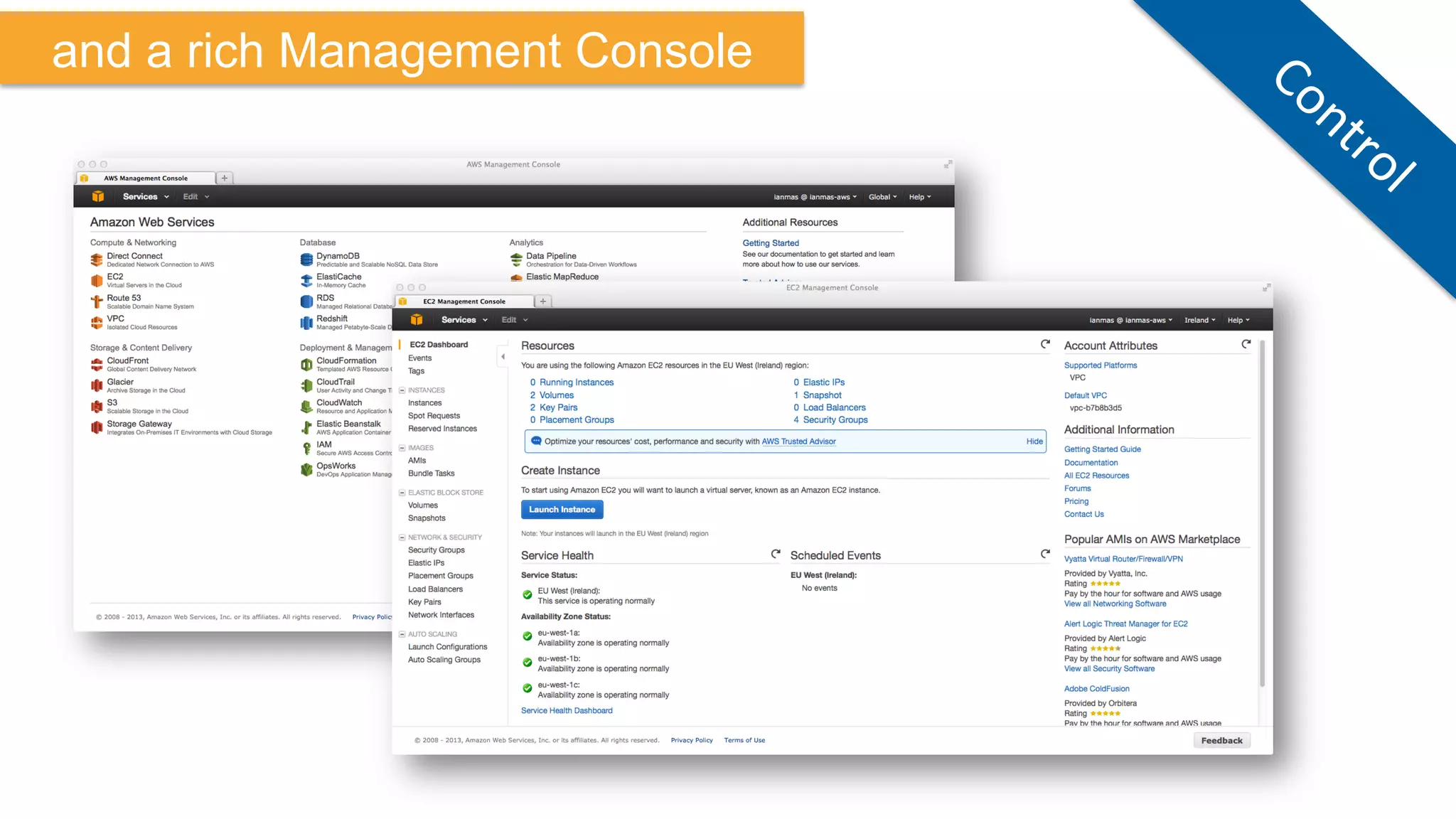Hide the Trusted Advisor banner

pos(1034,441)
